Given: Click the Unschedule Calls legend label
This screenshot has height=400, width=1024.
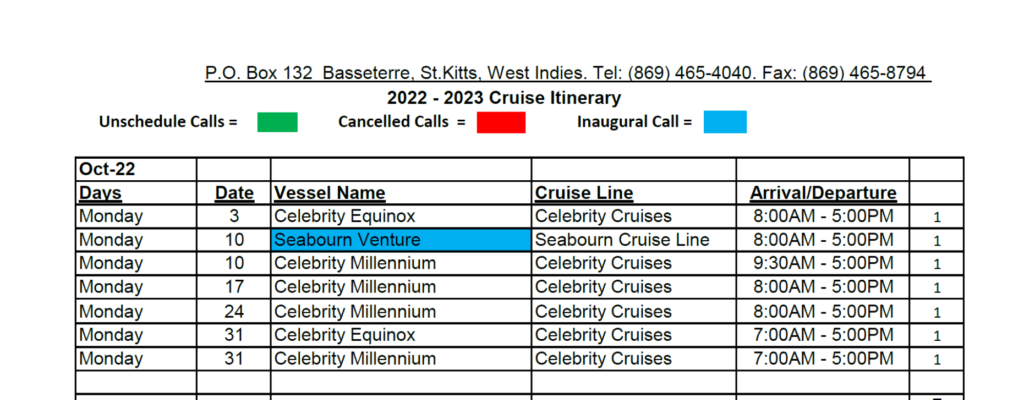Looking at the screenshot, I should click(x=167, y=122).
